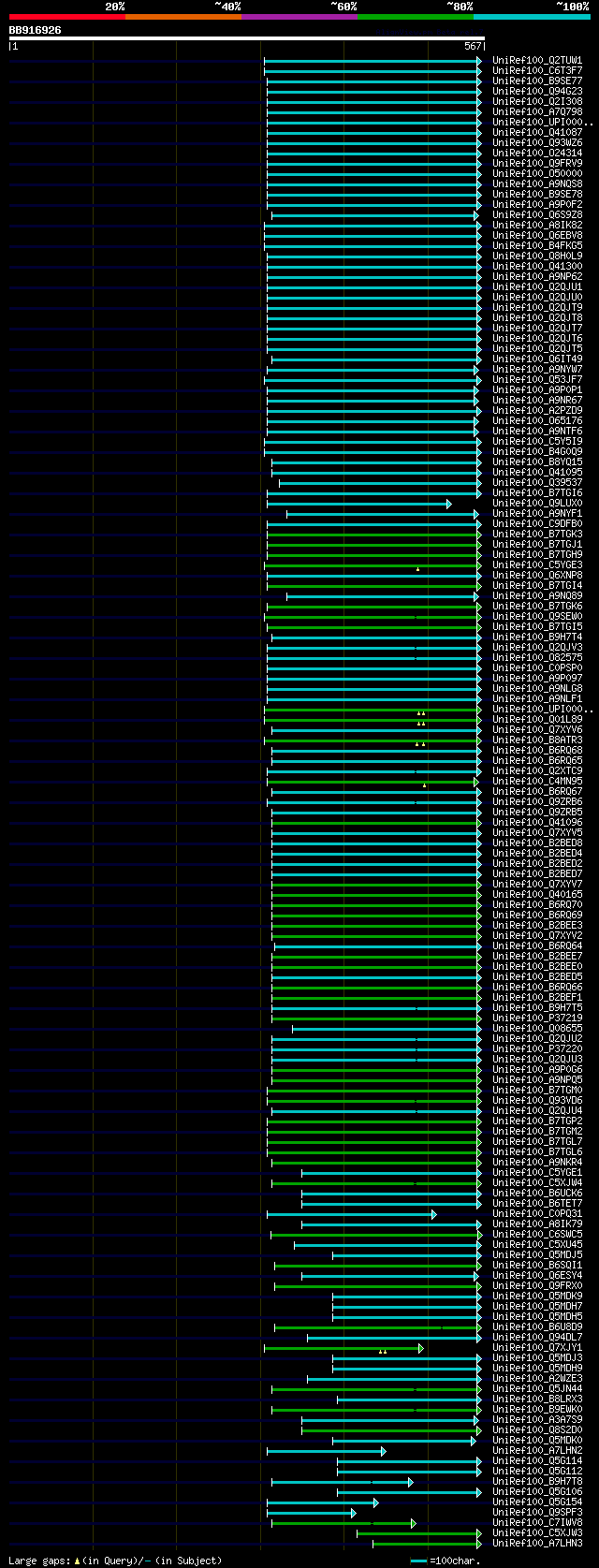The width and height of the screenshot is (599, 1568).
Task: Select the UniRef100_P37219 label
Action: (537, 1018)
